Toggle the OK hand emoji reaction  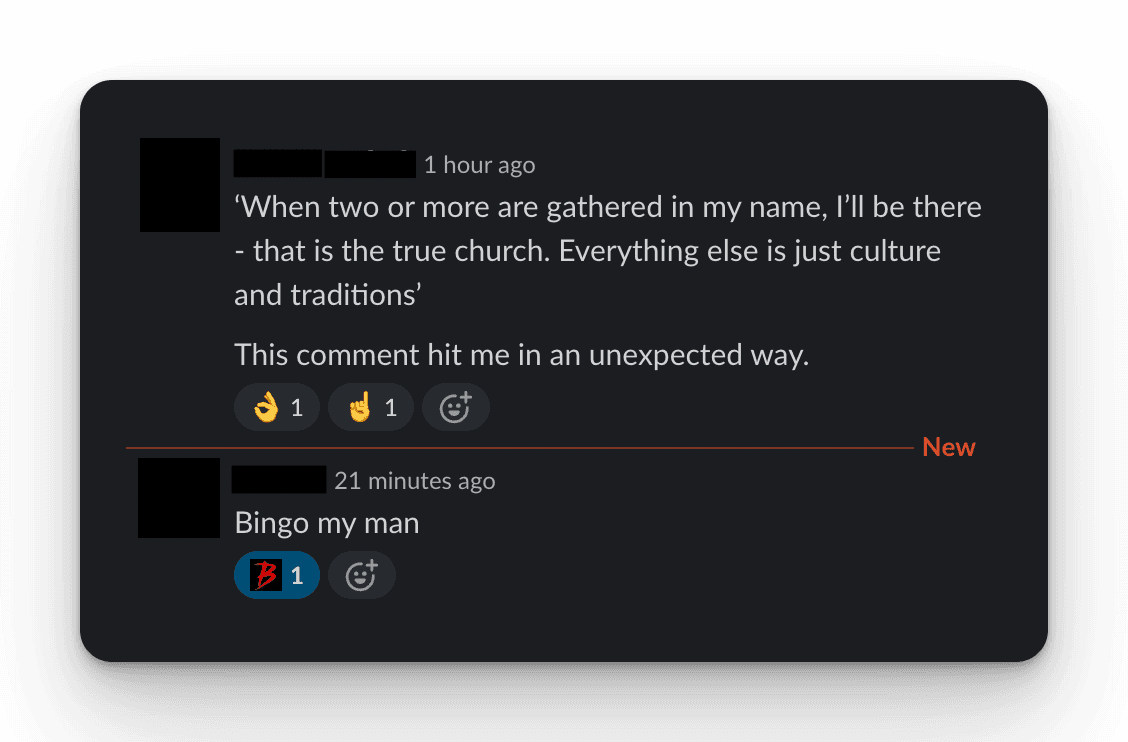(277, 407)
